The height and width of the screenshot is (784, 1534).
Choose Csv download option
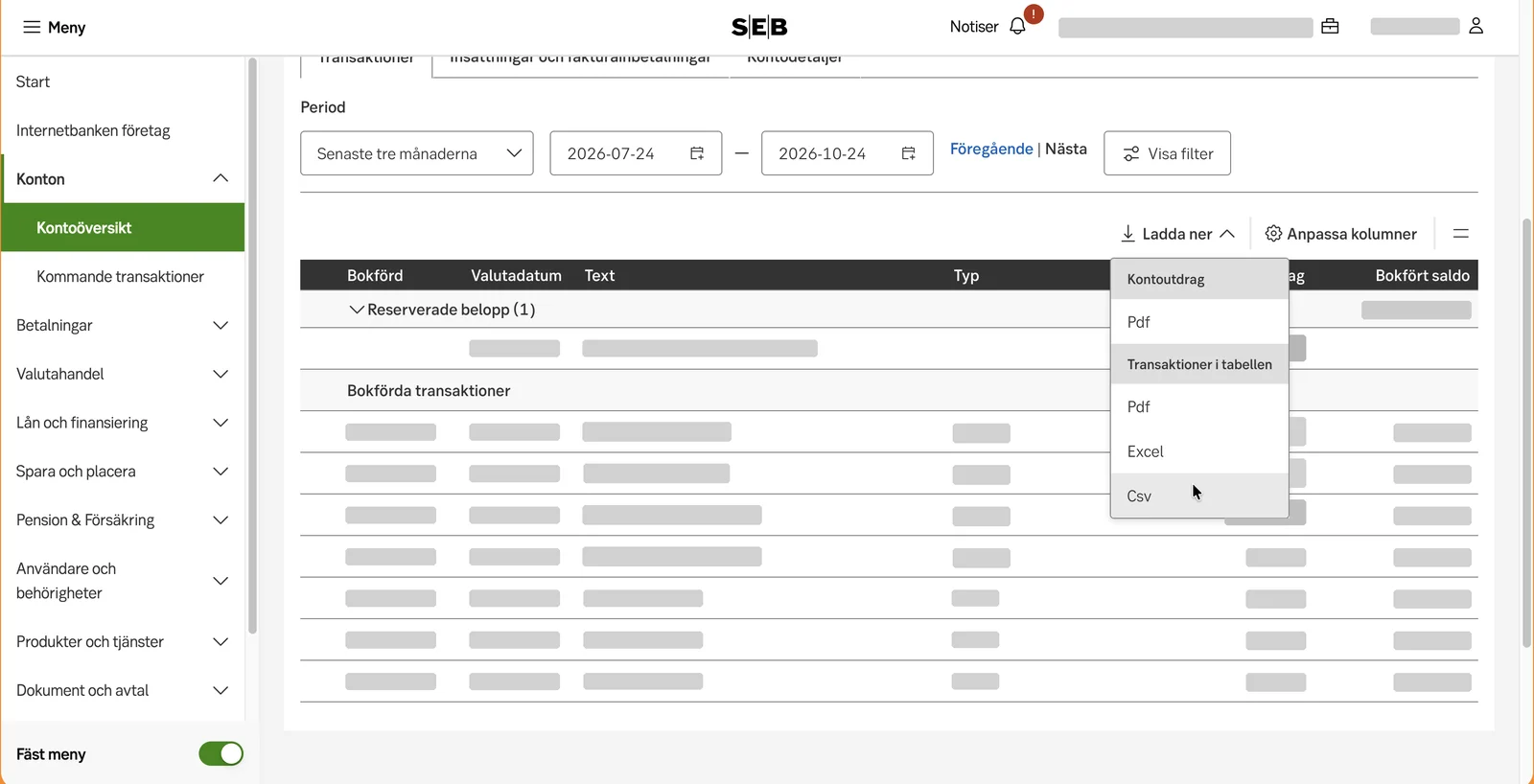pos(1199,496)
